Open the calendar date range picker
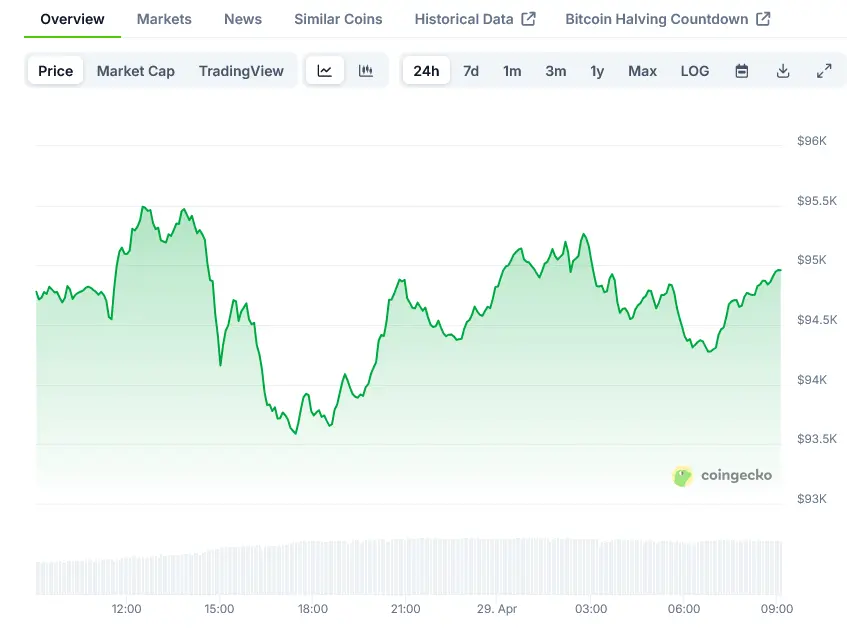Viewport: 847px width, 632px height. click(x=742, y=71)
